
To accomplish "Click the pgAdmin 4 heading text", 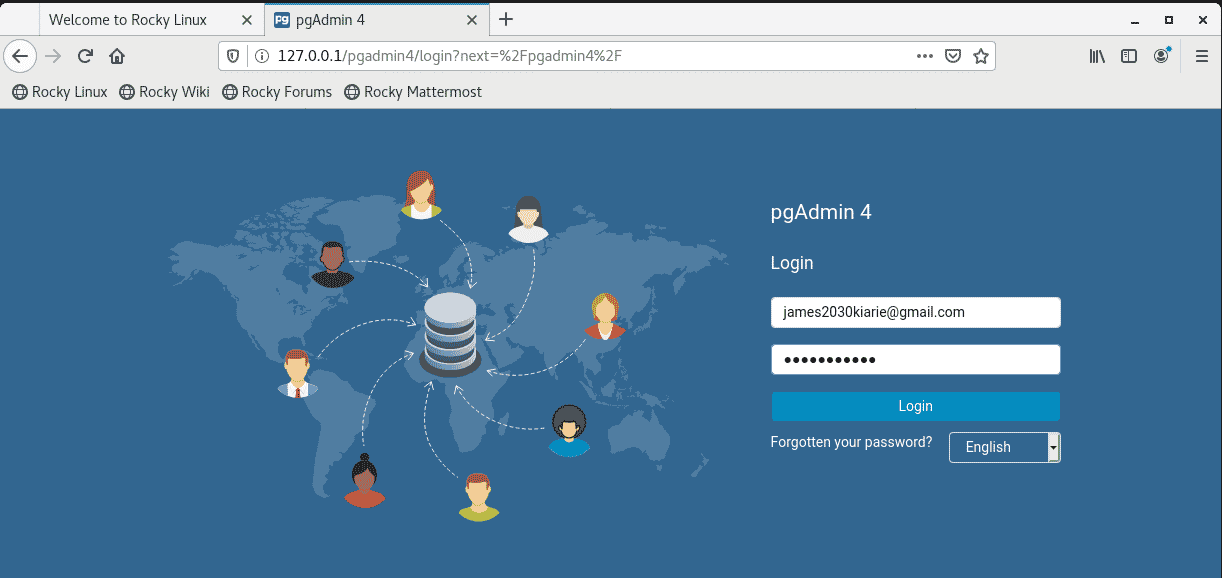I will [821, 212].
